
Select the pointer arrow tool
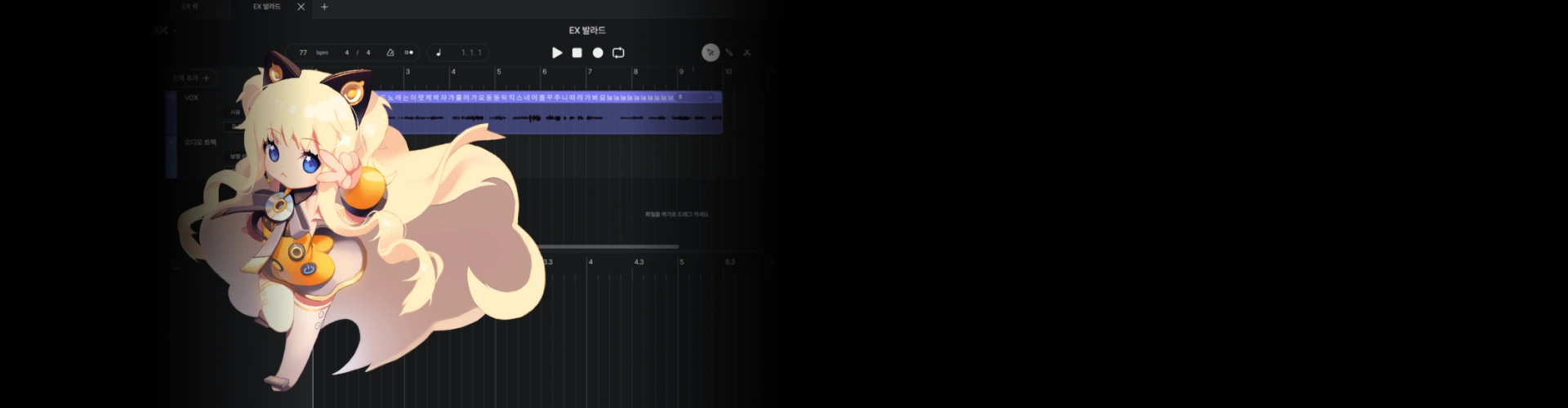point(710,53)
